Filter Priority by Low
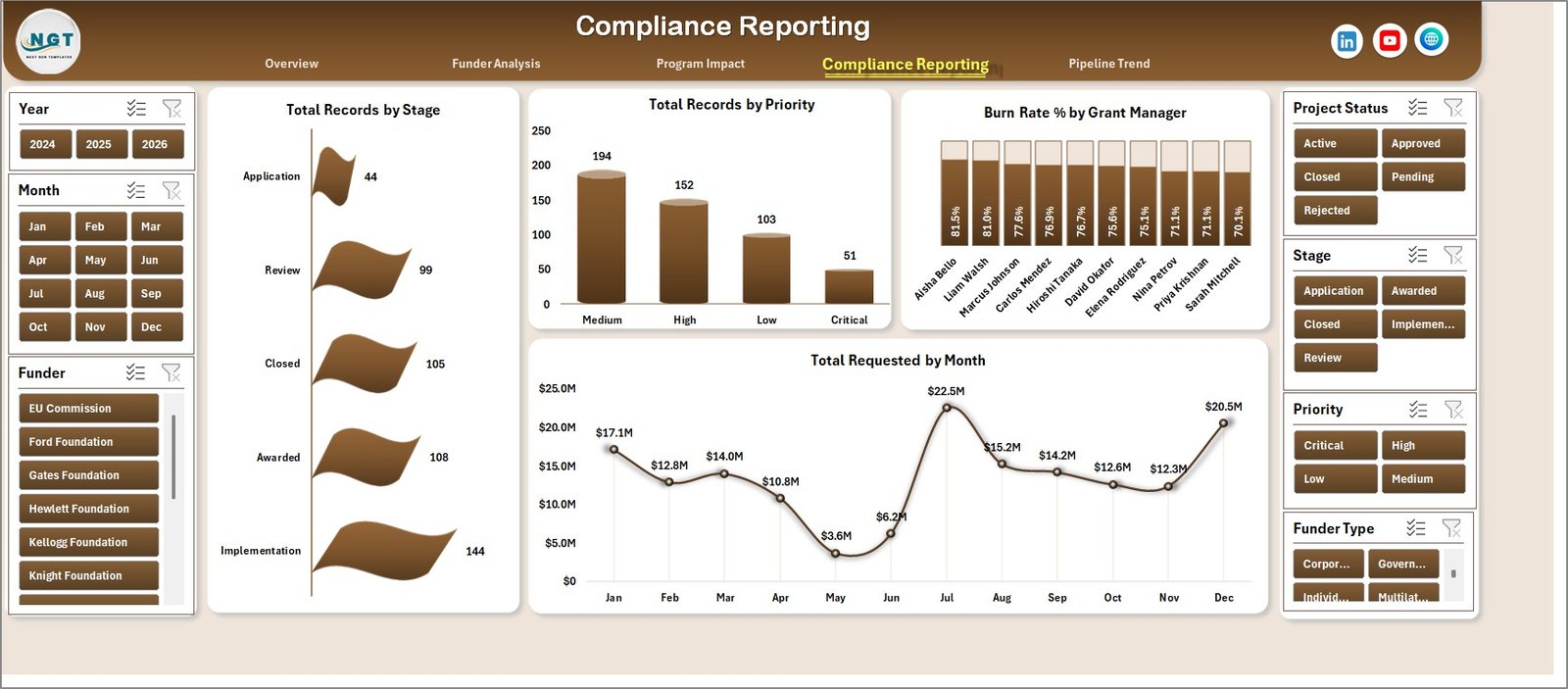This screenshot has height=689, width=1568. (1335, 478)
